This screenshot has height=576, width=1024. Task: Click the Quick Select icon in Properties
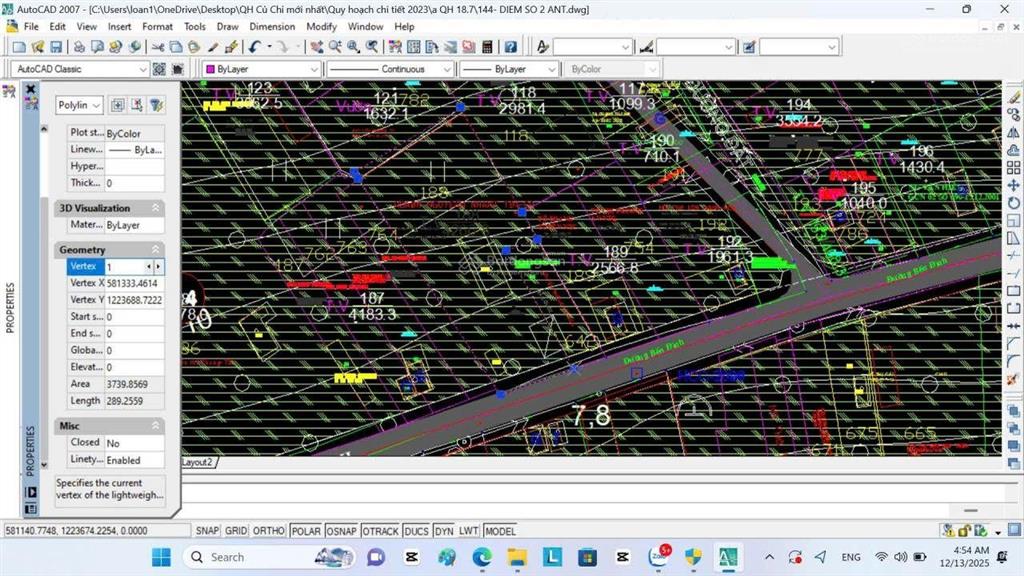coord(156,105)
